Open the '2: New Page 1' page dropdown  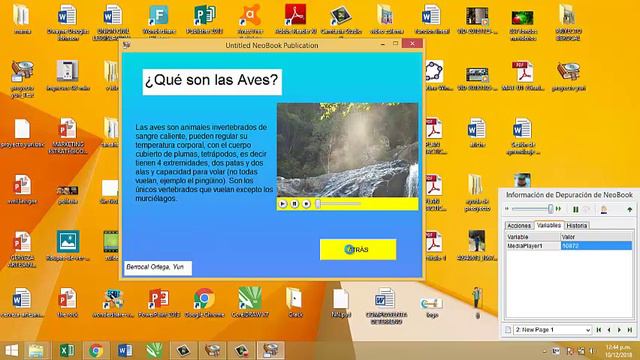point(552,330)
